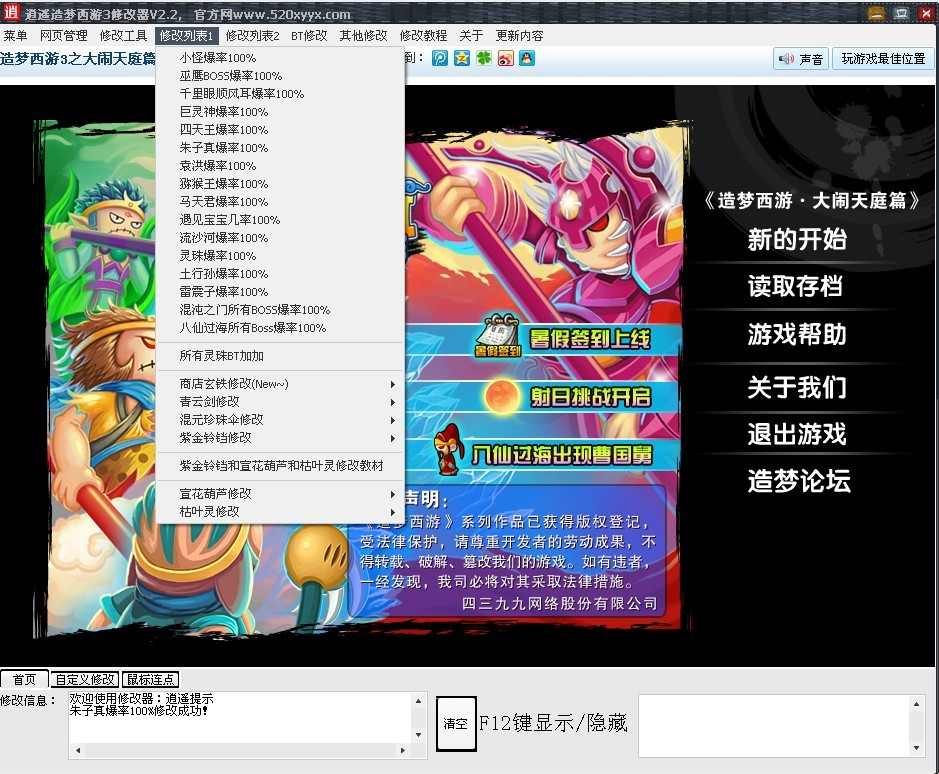
Task: Open the 关于 menu
Action: click(471, 36)
